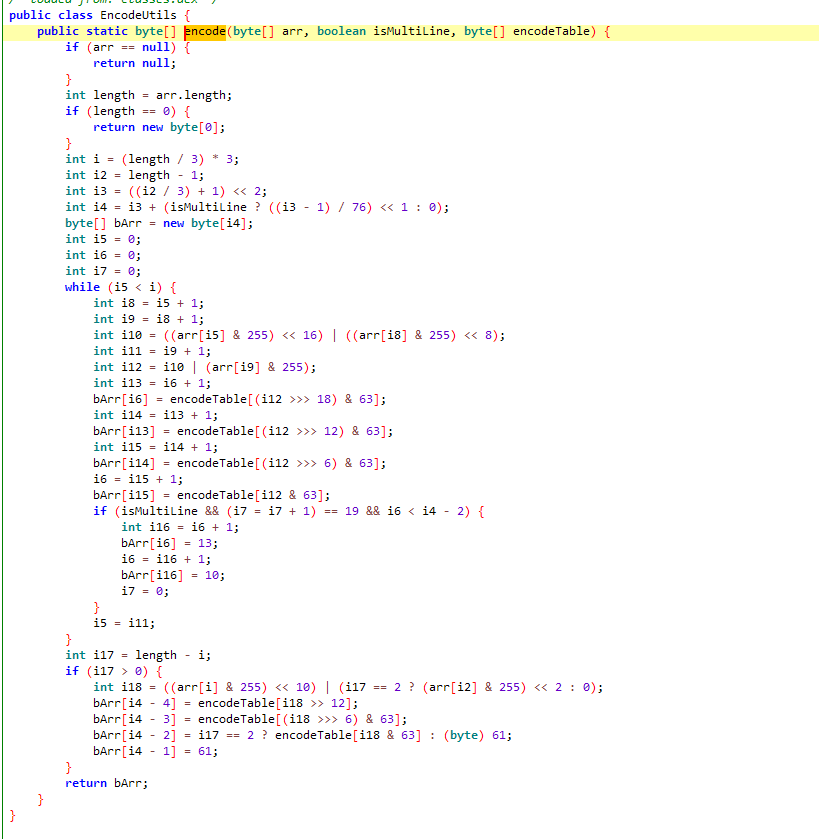The image size is (819, 839).
Task: Click the number 76 in the i4 declaration
Action: pyautogui.click(x=358, y=208)
